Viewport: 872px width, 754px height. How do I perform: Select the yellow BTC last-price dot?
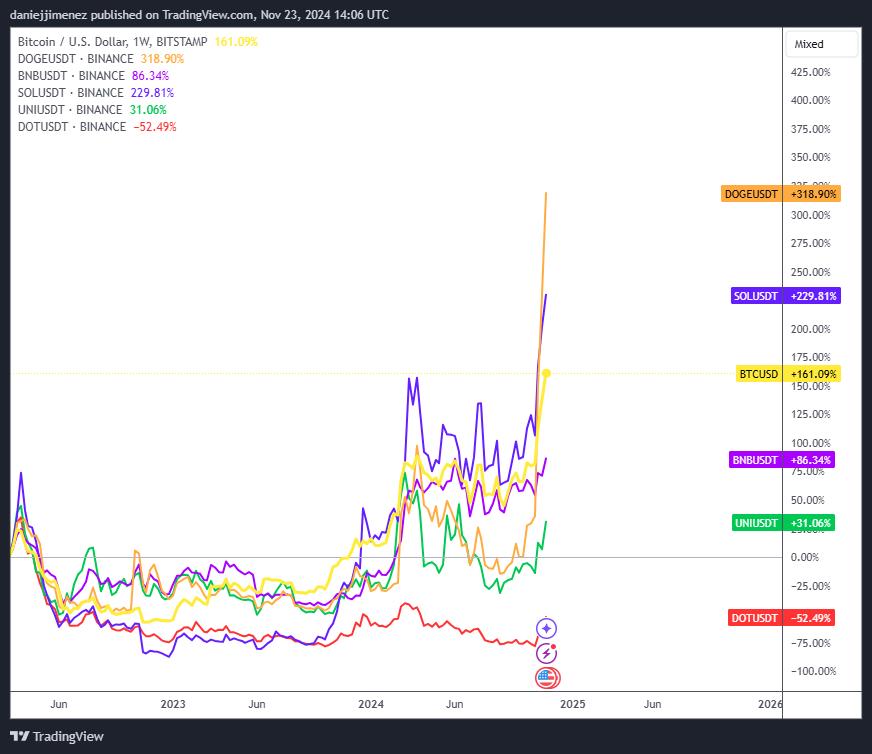point(546,373)
